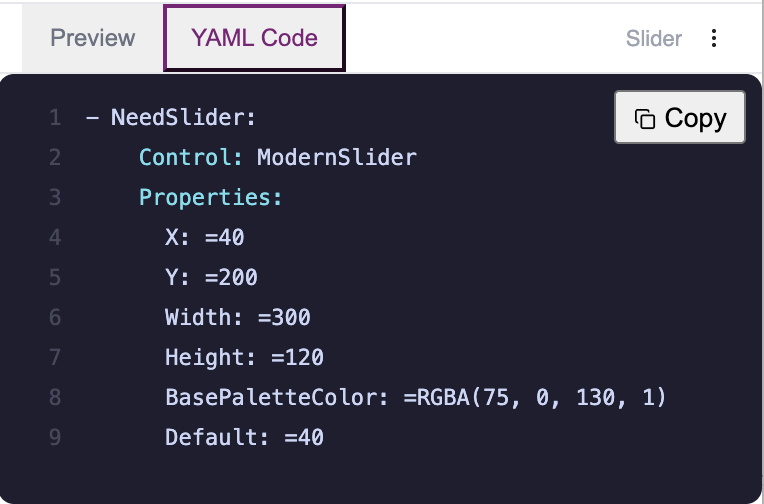The image size is (764, 504).
Task: Click line number 8 in gutter
Action: pyautogui.click(x=55, y=397)
